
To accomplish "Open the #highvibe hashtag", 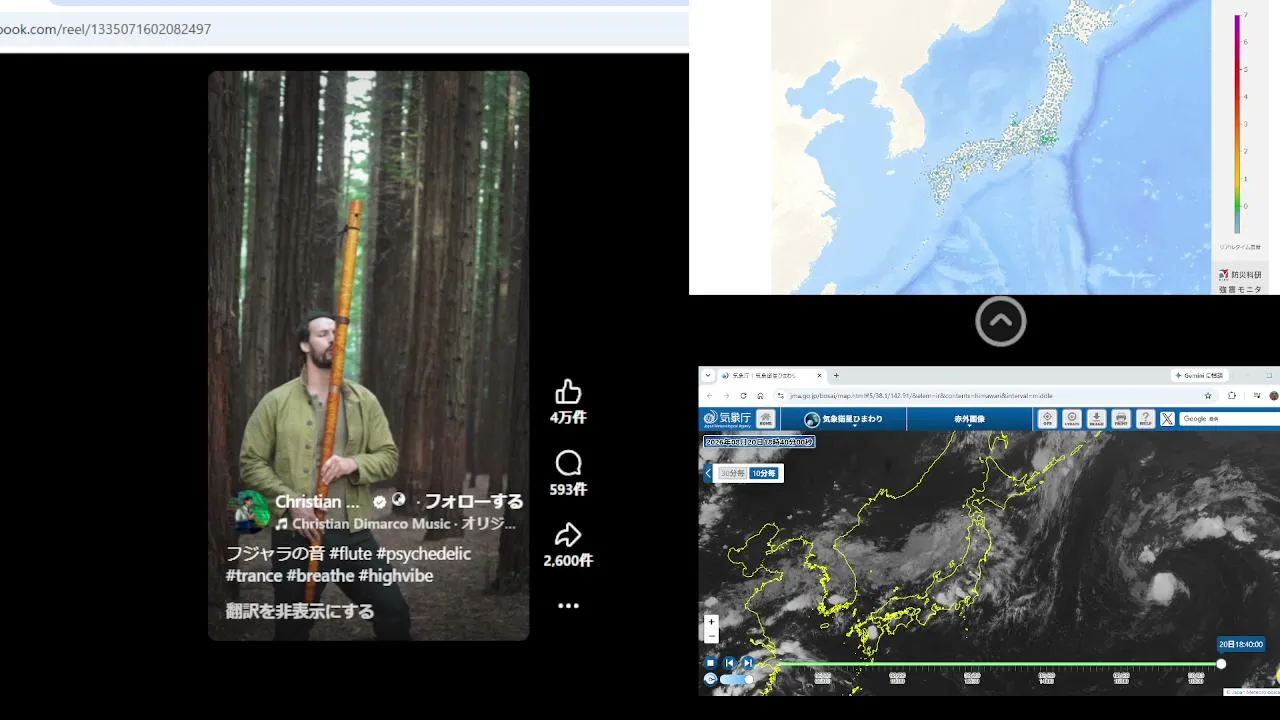I will coord(395,575).
